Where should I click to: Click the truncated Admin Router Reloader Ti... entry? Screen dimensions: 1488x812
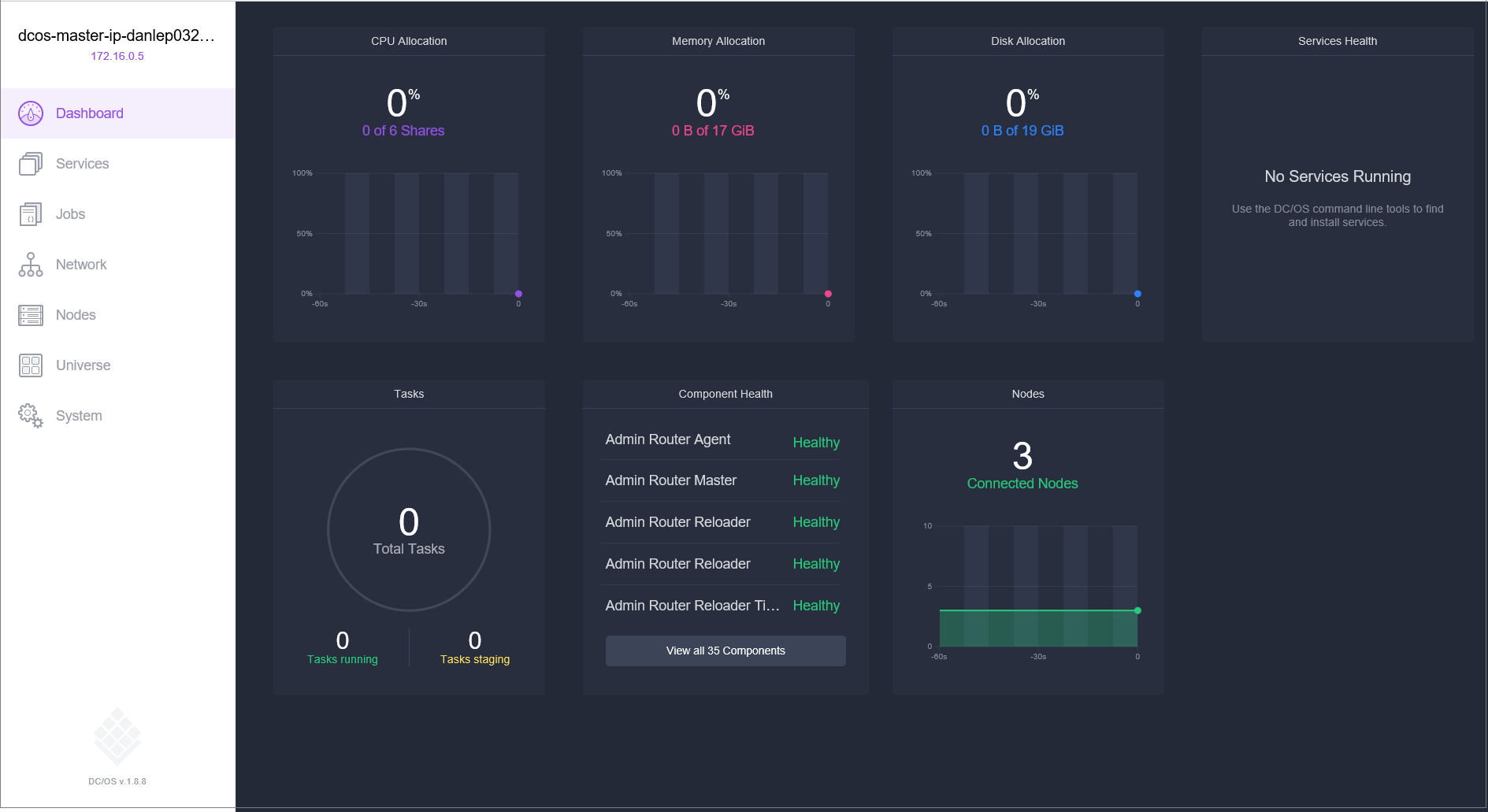[x=692, y=605]
